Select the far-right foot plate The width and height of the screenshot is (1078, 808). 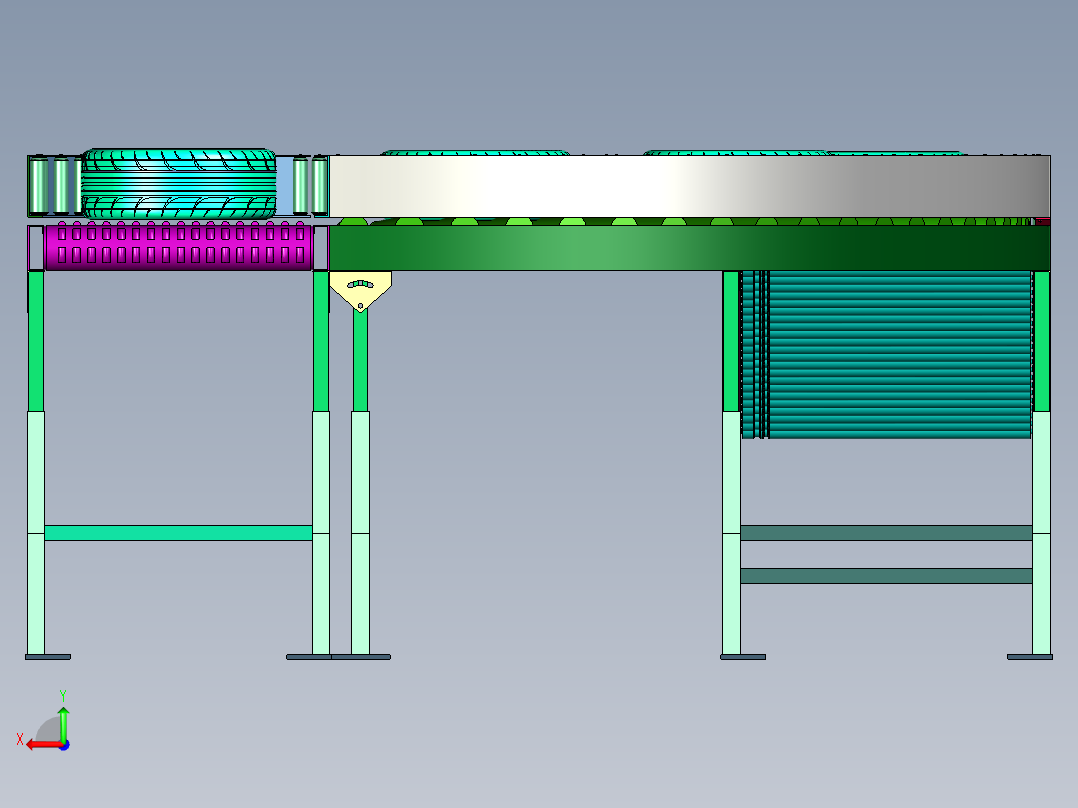1030,657
